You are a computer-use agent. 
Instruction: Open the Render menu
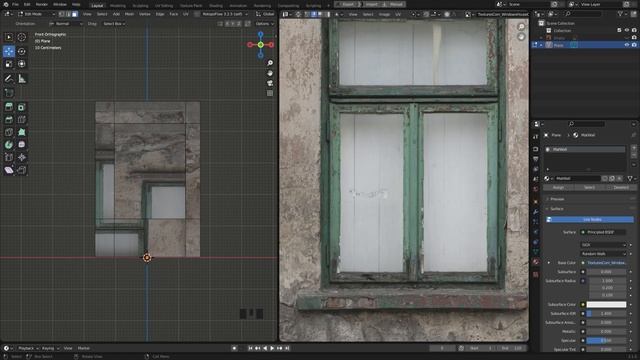[x=42, y=4]
